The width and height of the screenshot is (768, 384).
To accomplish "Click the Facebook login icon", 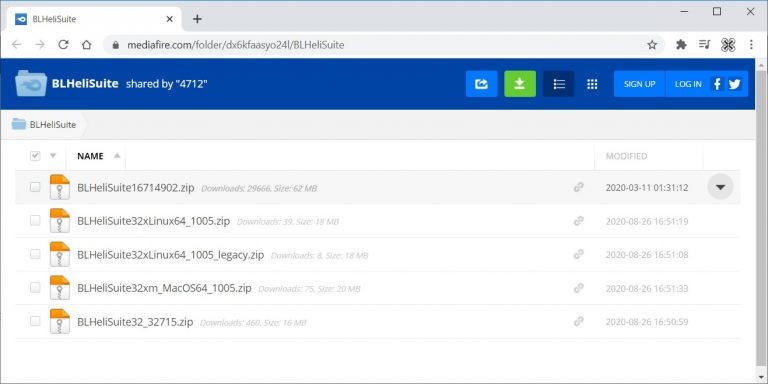I will [x=717, y=84].
